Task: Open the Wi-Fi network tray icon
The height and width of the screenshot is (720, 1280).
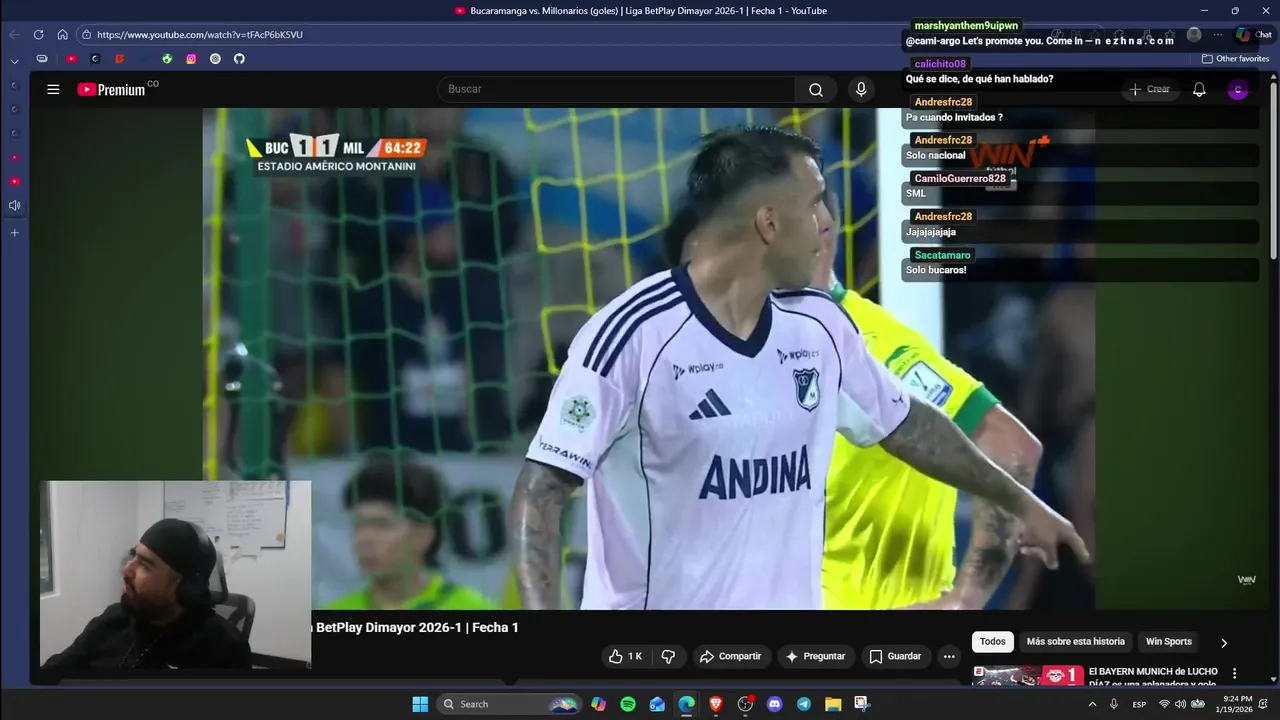Action: click(x=1164, y=704)
